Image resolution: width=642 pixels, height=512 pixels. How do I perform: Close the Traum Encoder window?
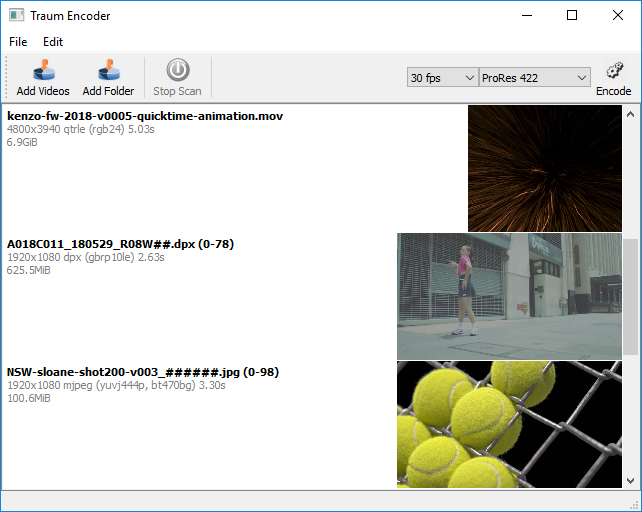[x=618, y=16]
